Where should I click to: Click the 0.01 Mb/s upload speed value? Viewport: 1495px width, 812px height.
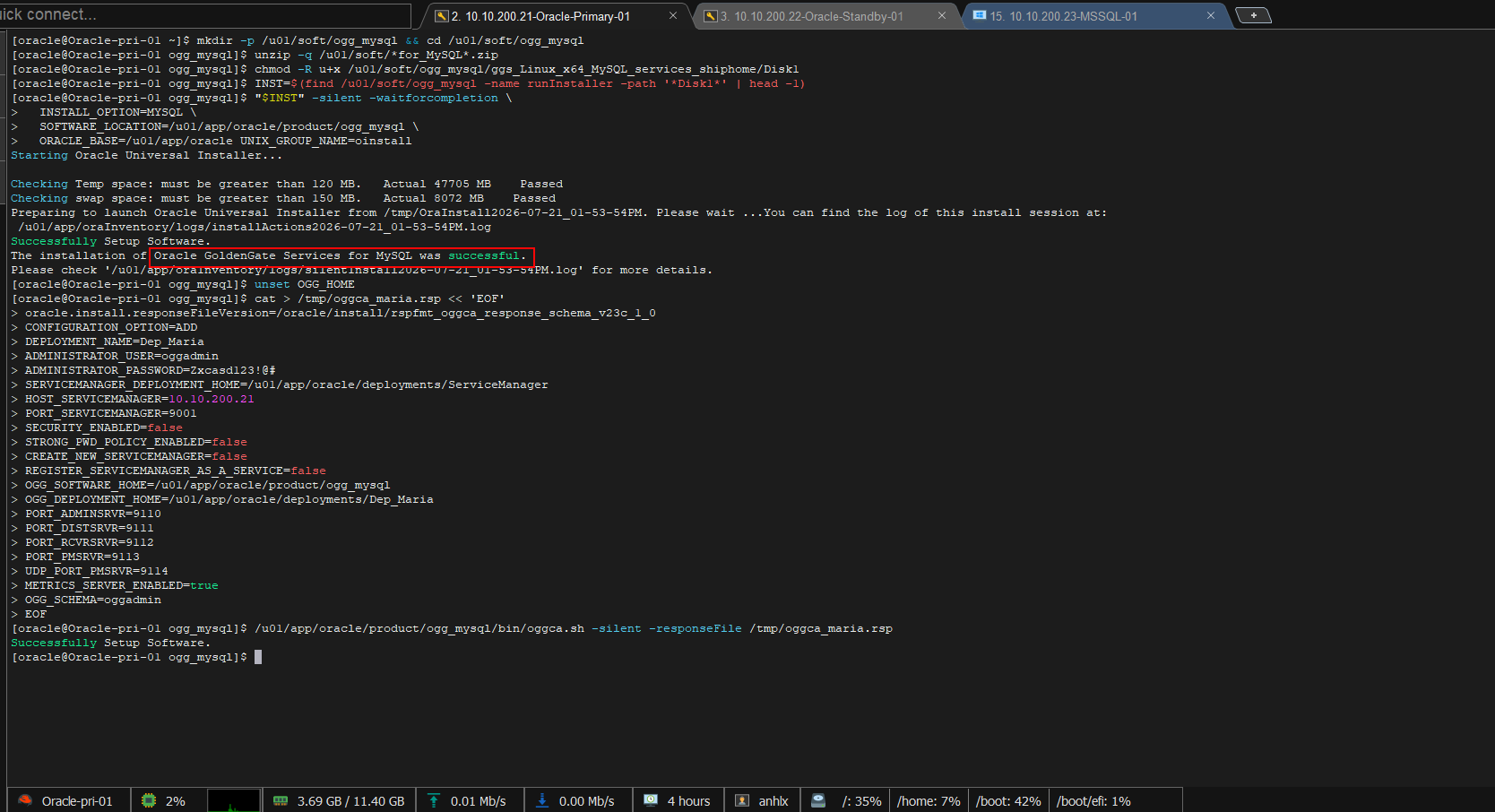(479, 801)
